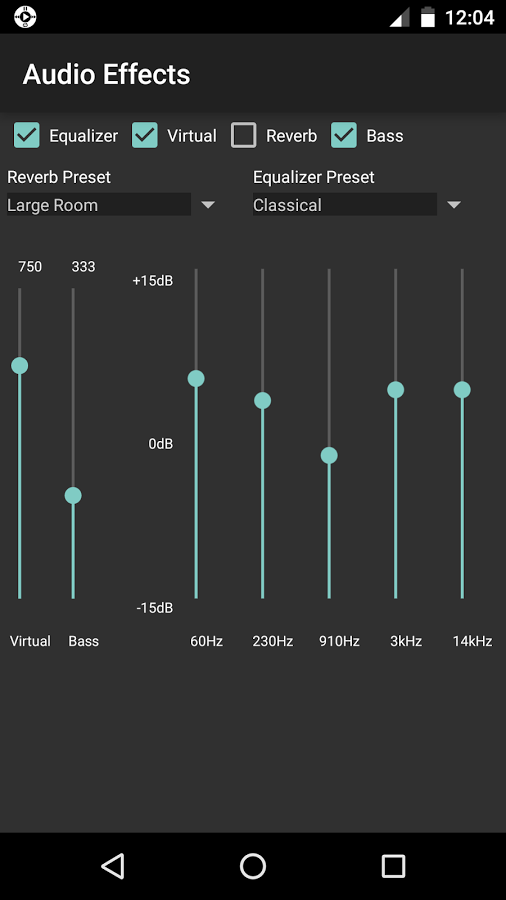The image size is (506, 900).
Task: Click the 60Hz band slider handle
Action: [196, 378]
